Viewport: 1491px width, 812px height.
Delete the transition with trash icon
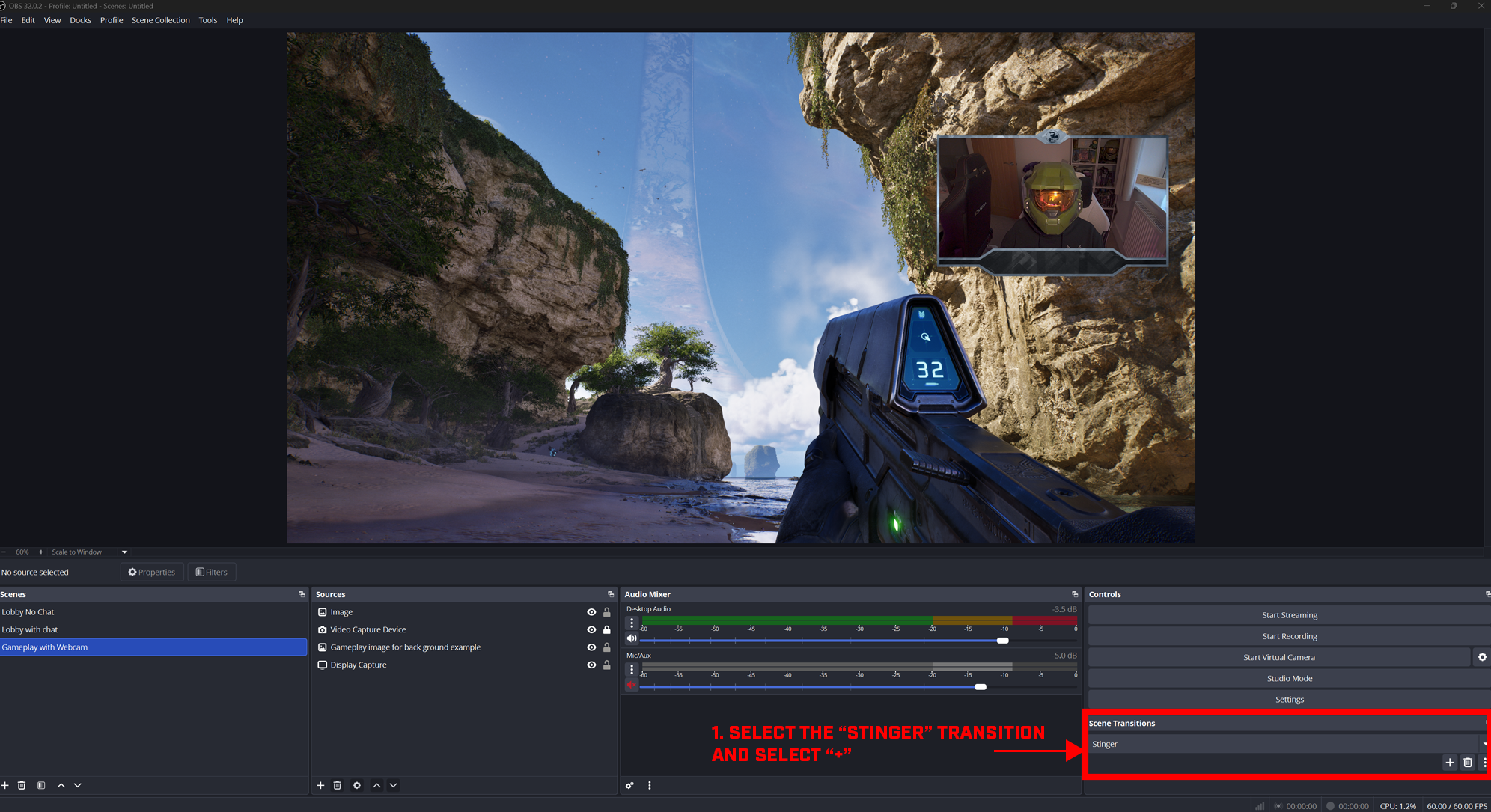(x=1468, y=763)
